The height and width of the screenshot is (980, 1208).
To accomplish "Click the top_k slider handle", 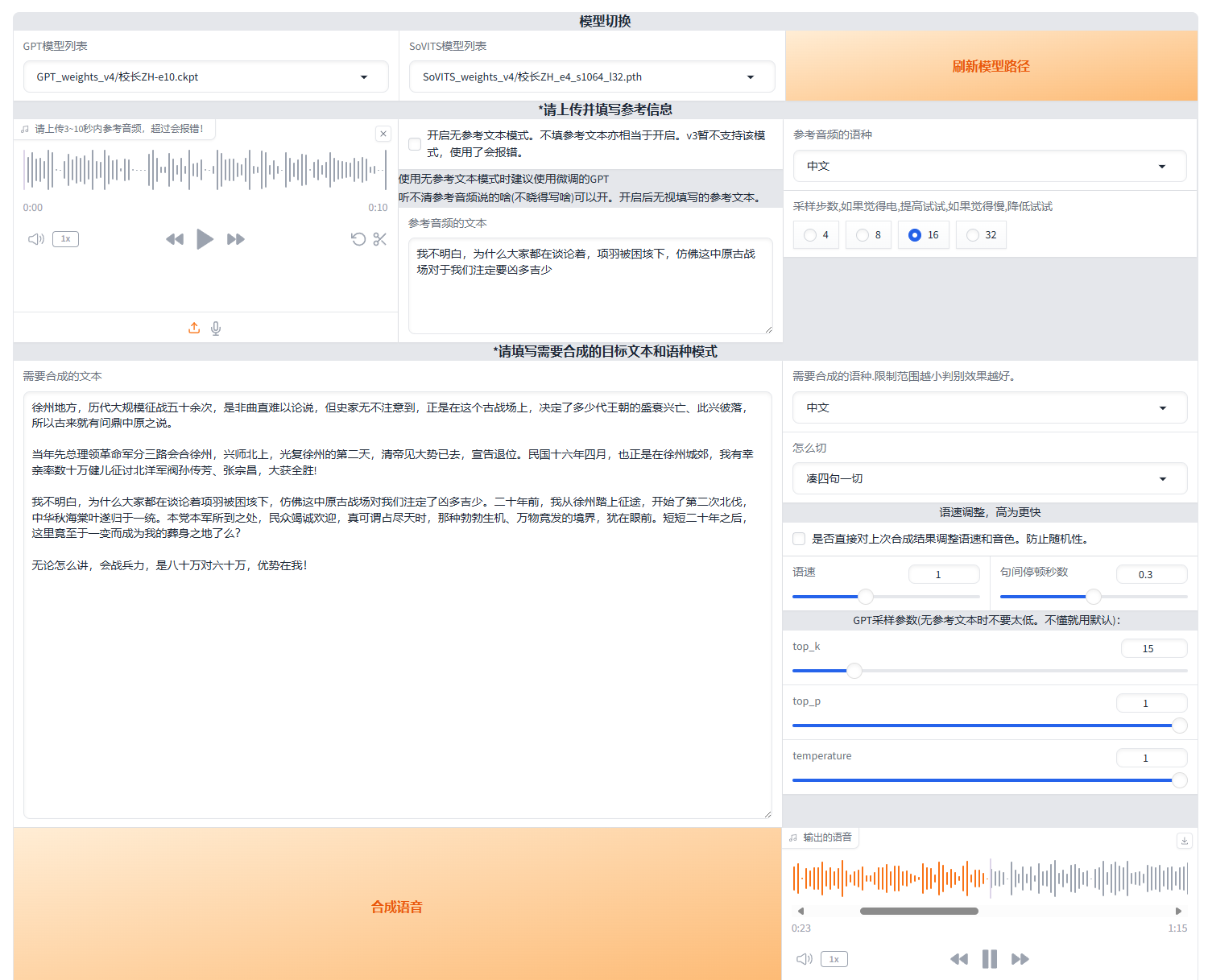I will (854, 671).
